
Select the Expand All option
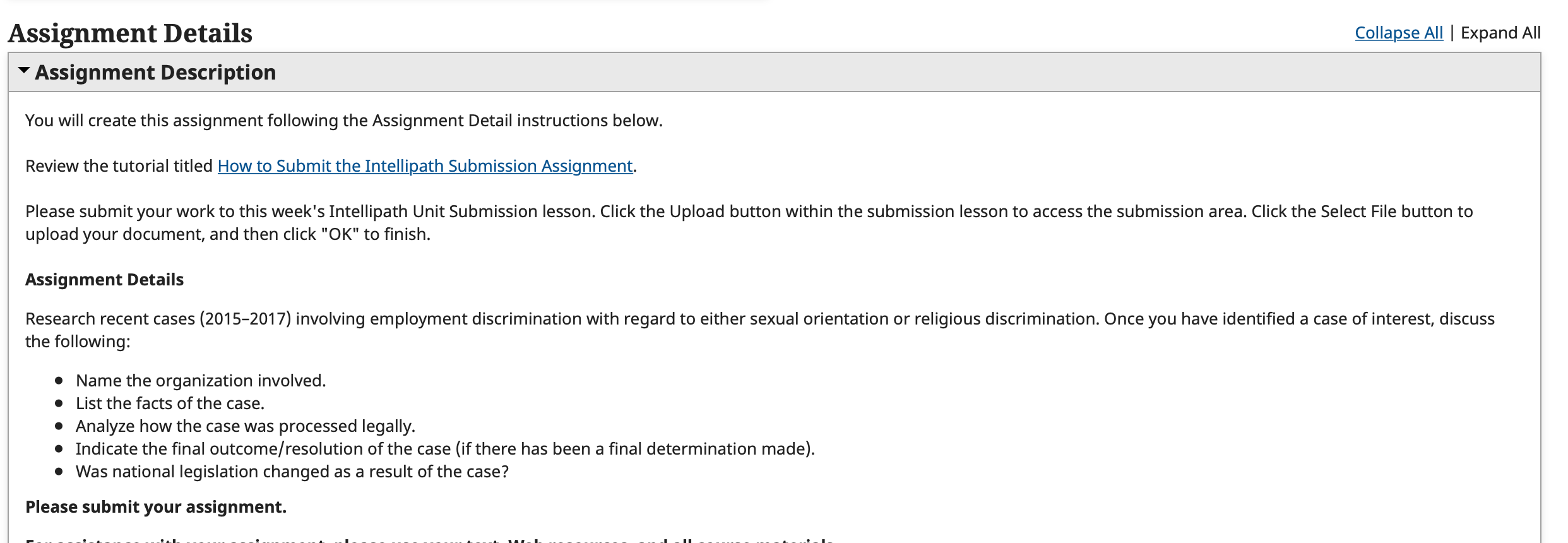tap(1500, 33)
